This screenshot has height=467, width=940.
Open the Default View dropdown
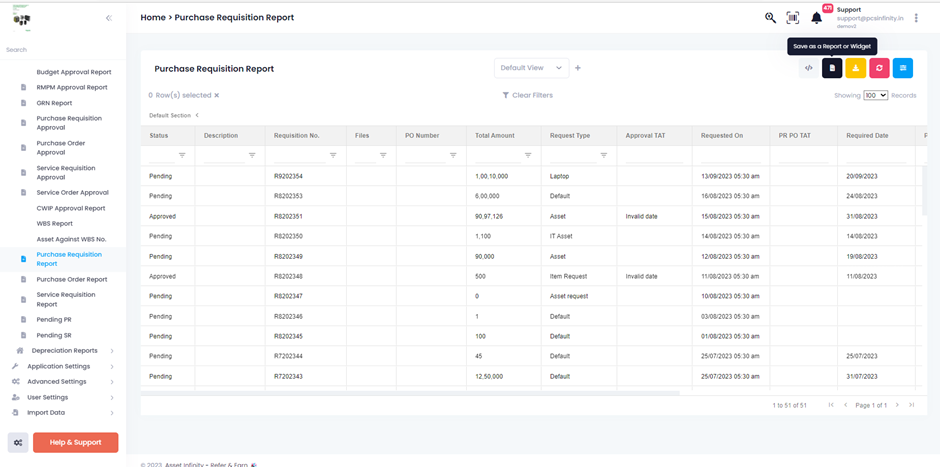(531, 68)
